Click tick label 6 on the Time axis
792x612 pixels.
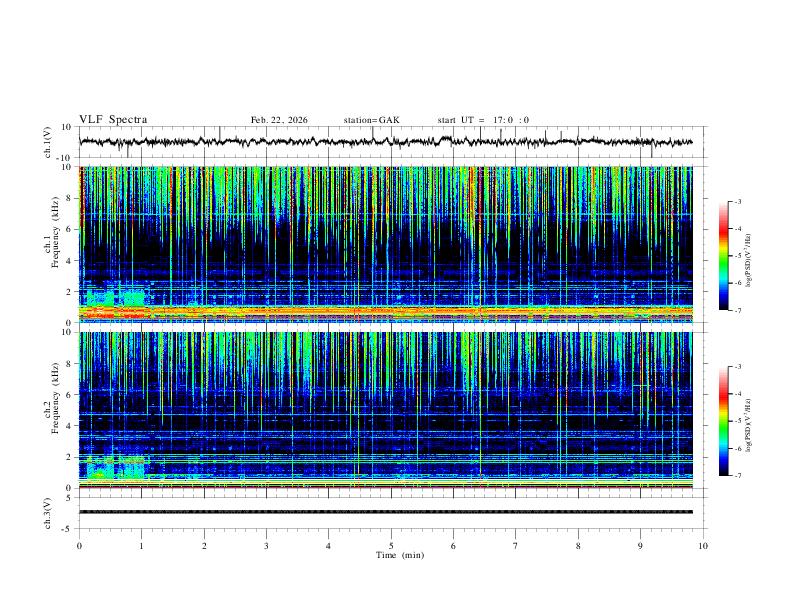tap(453, 546)
